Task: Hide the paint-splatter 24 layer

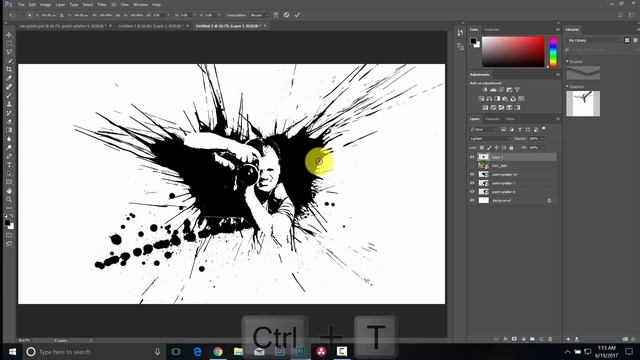Action: tap(472, 174)
